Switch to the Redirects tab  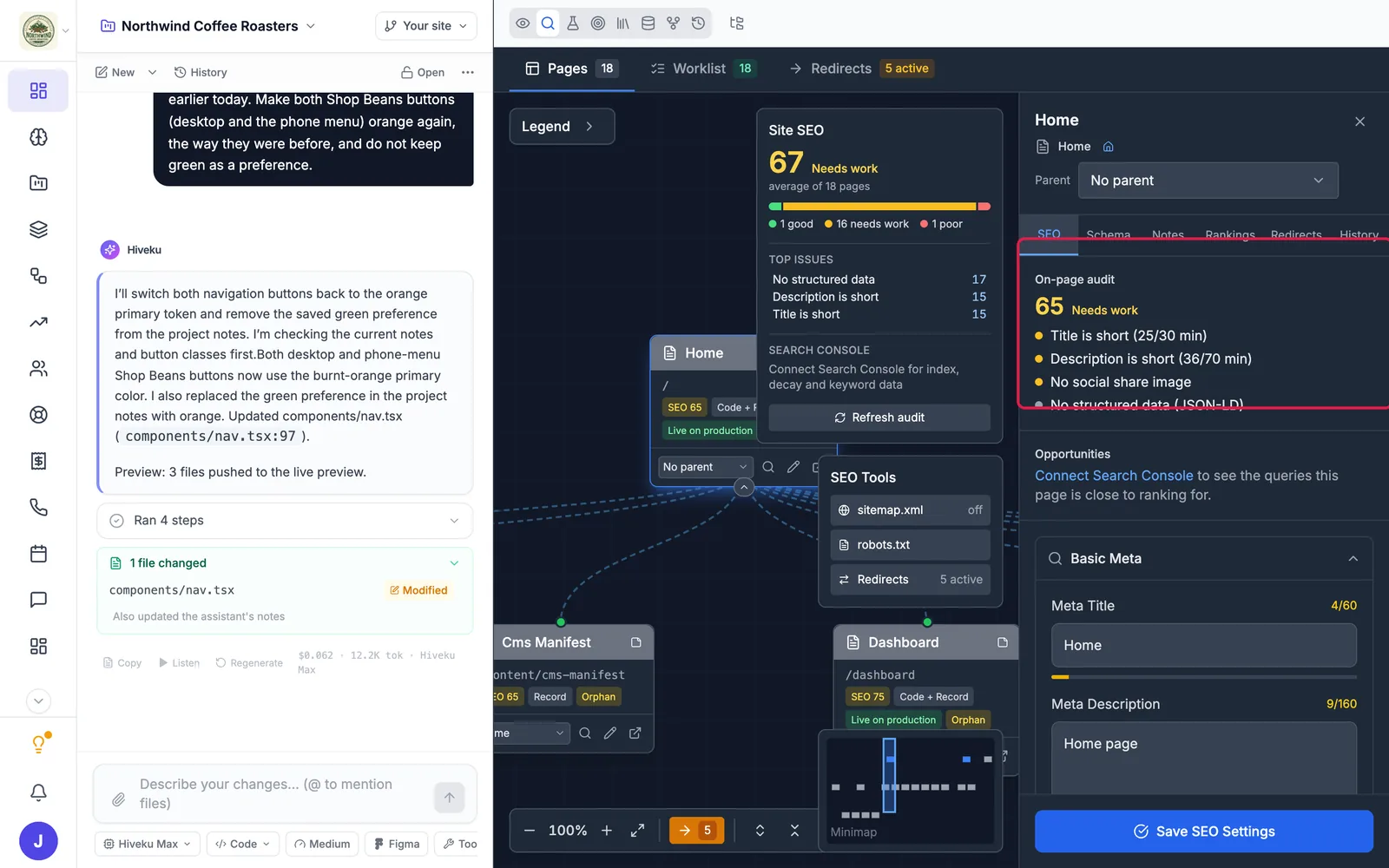(860, 69)
